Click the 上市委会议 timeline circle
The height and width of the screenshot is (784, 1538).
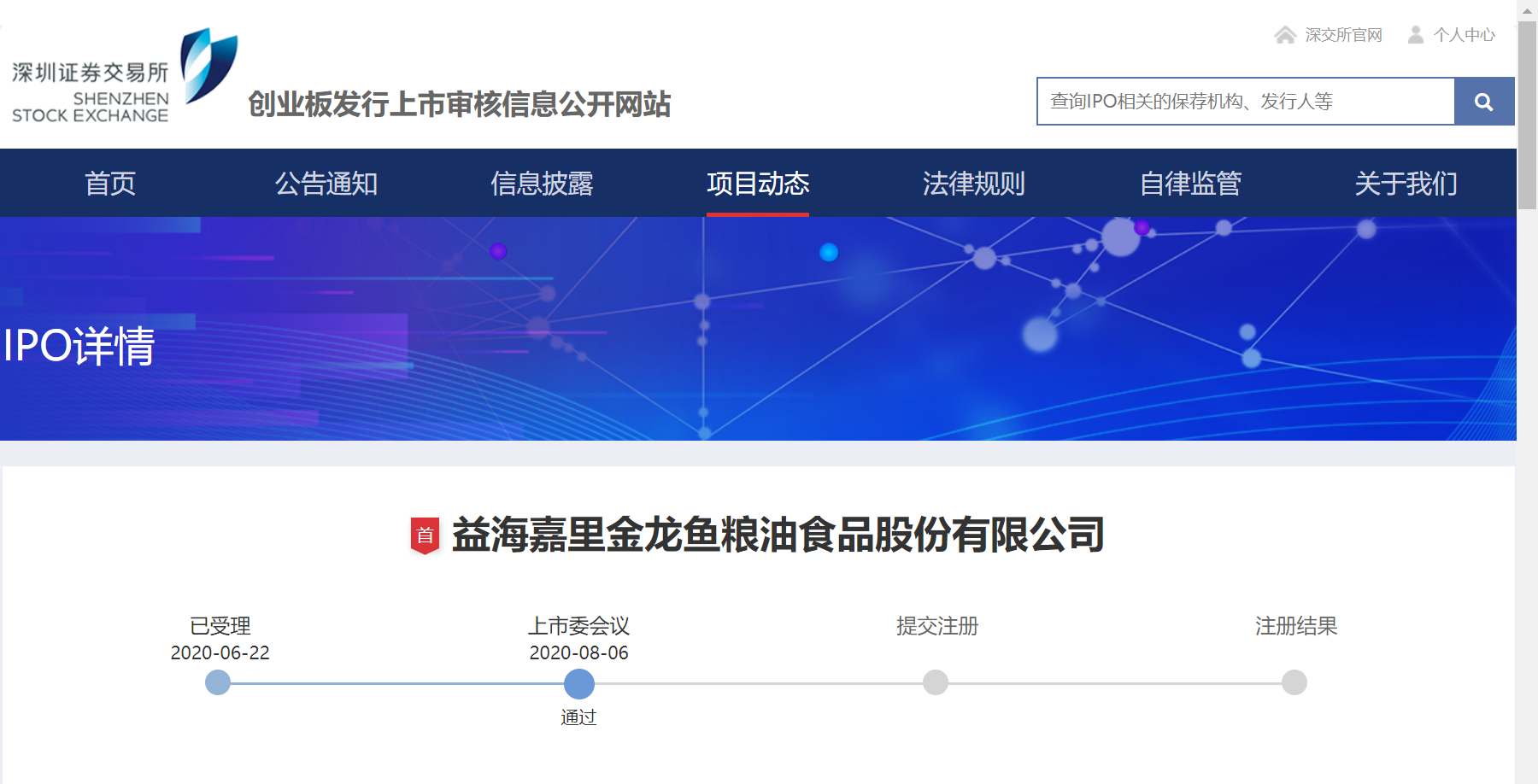point(578,683)
